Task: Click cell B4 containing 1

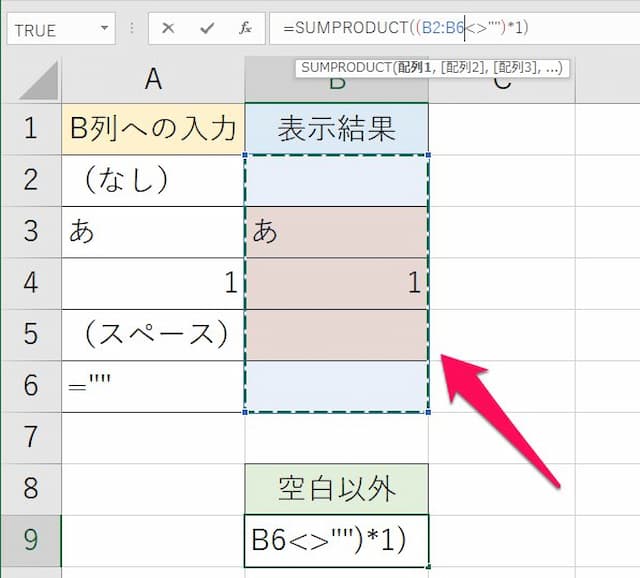Action: pyautogui.click(x=337, y=283)
